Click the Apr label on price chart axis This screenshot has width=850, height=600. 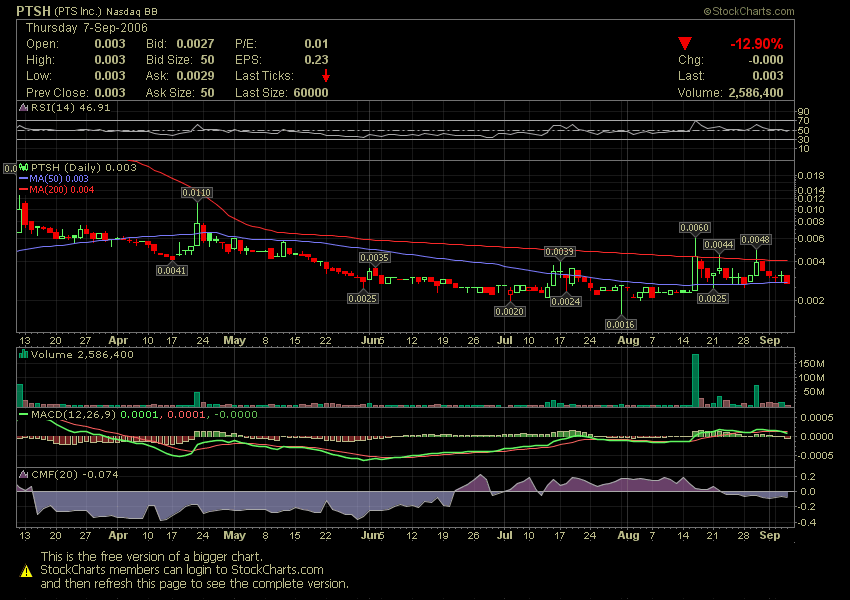pyautogui.click(x=118, y=340)
